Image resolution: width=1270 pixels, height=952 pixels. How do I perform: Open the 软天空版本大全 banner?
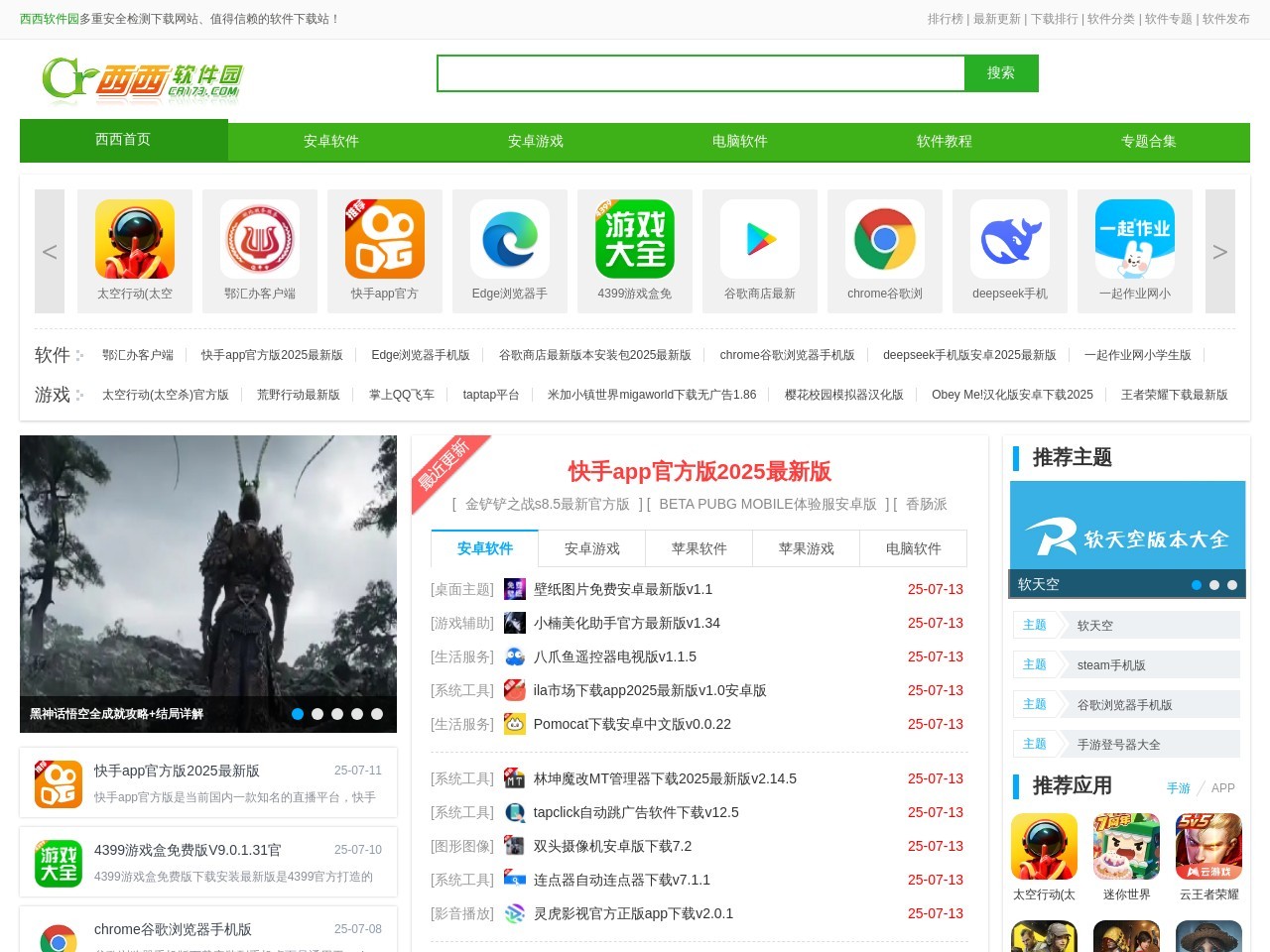click(x=1126, y=535)
